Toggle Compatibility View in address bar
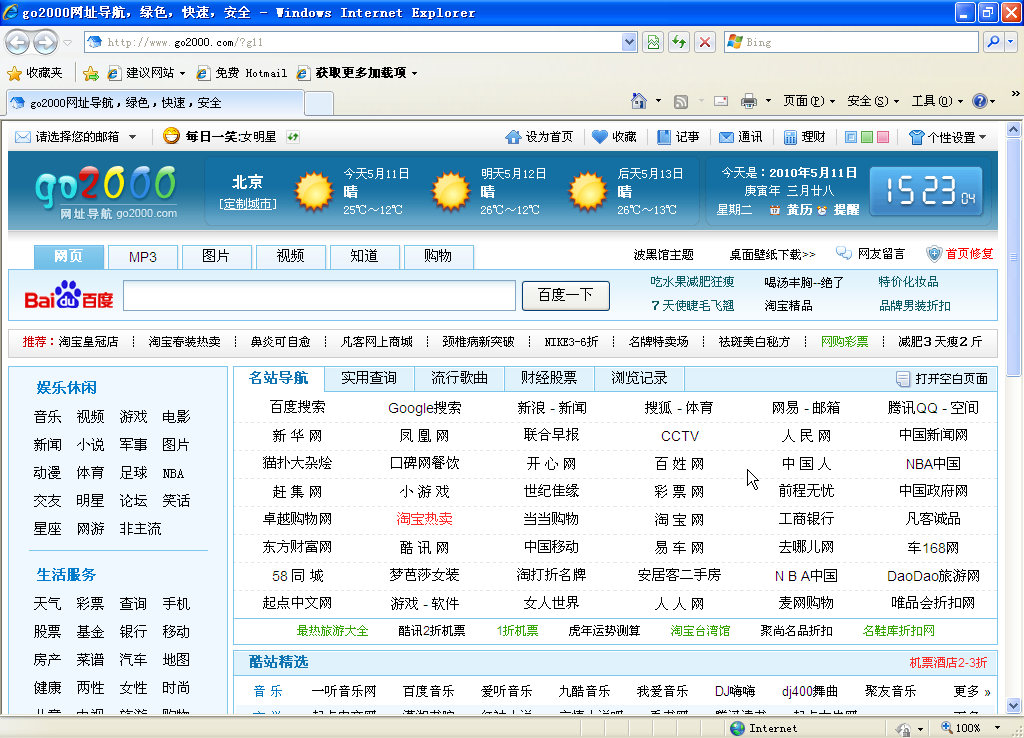The height and width of the screenshot is (738, 1024). (654, 42)
